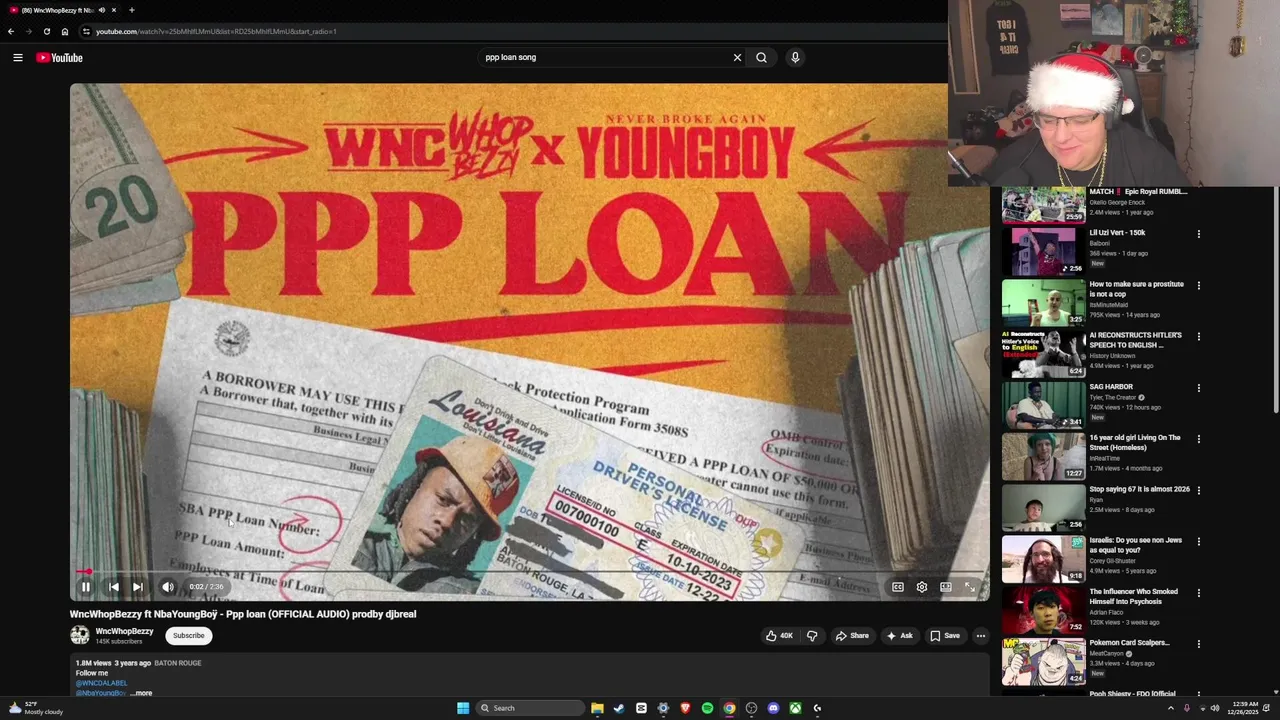Screen dimensions: 1280x720
Task: Run search with the magnifier button
Action: [761, 58]
